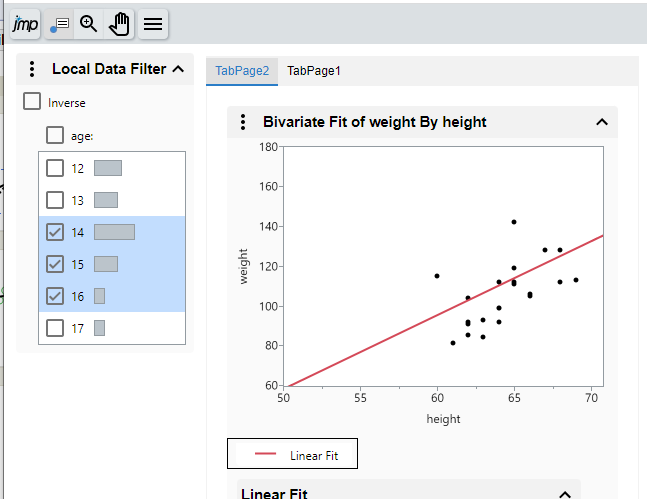
Task: Select the data tip tool icon
Action: (x=59, y=23)
